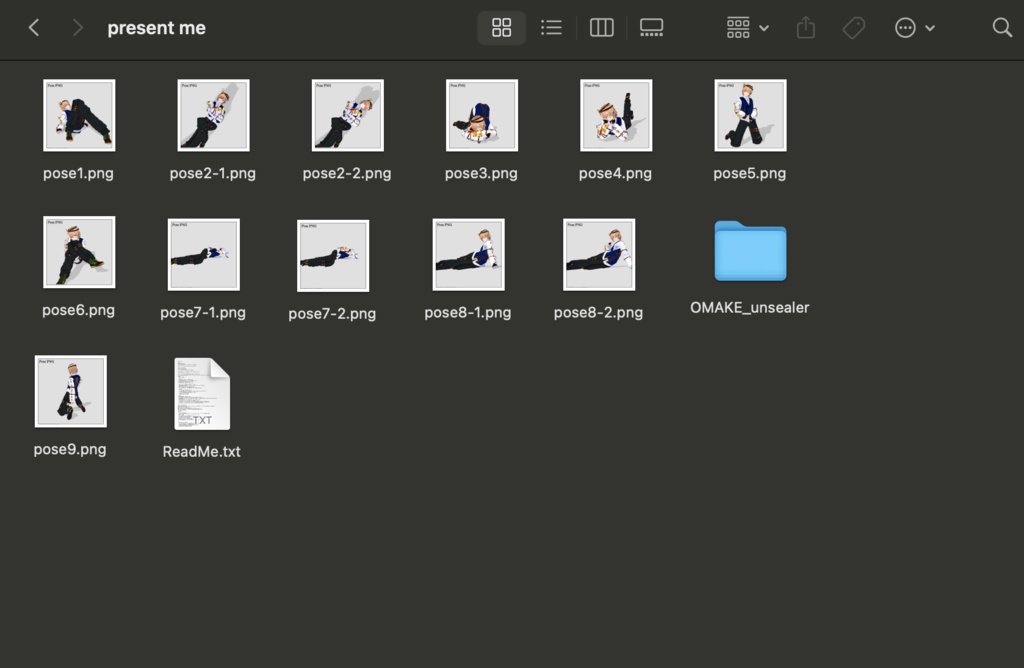
Task: Click the "pose5.png" file name
Action: 750,173
